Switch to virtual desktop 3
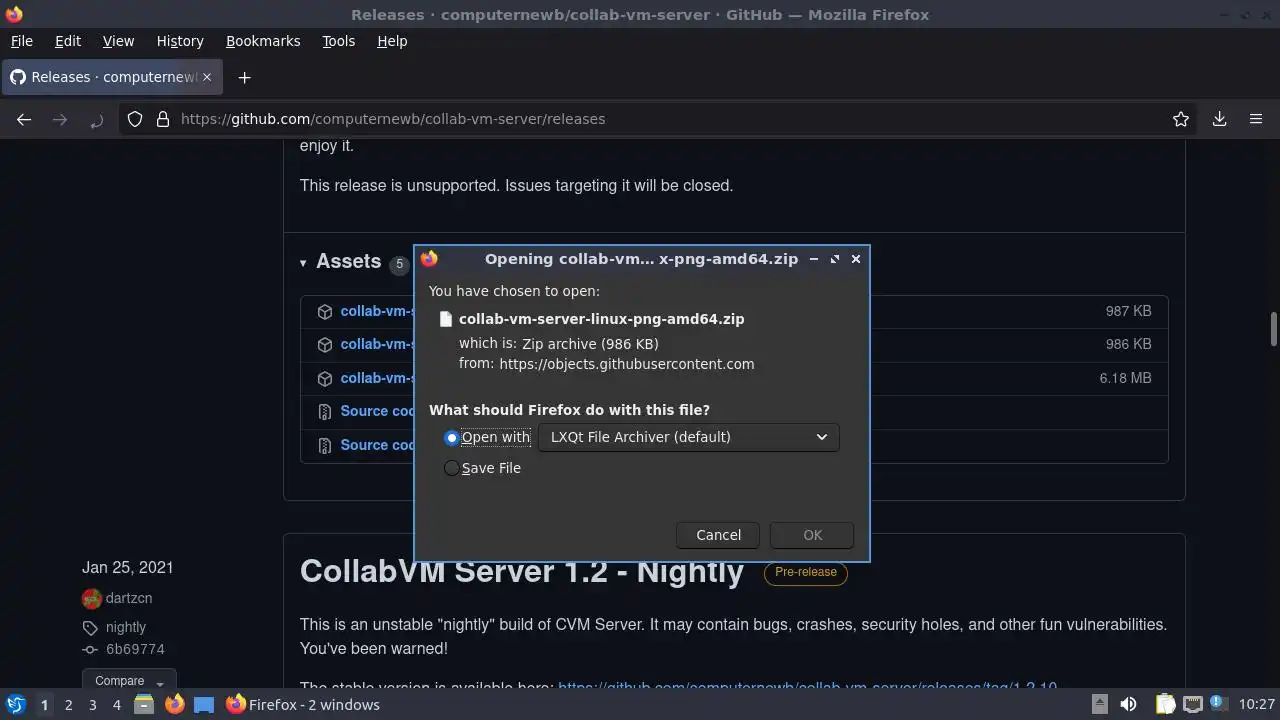The height and width of the screenshot is (720, 1280). (x=92, y=705)
